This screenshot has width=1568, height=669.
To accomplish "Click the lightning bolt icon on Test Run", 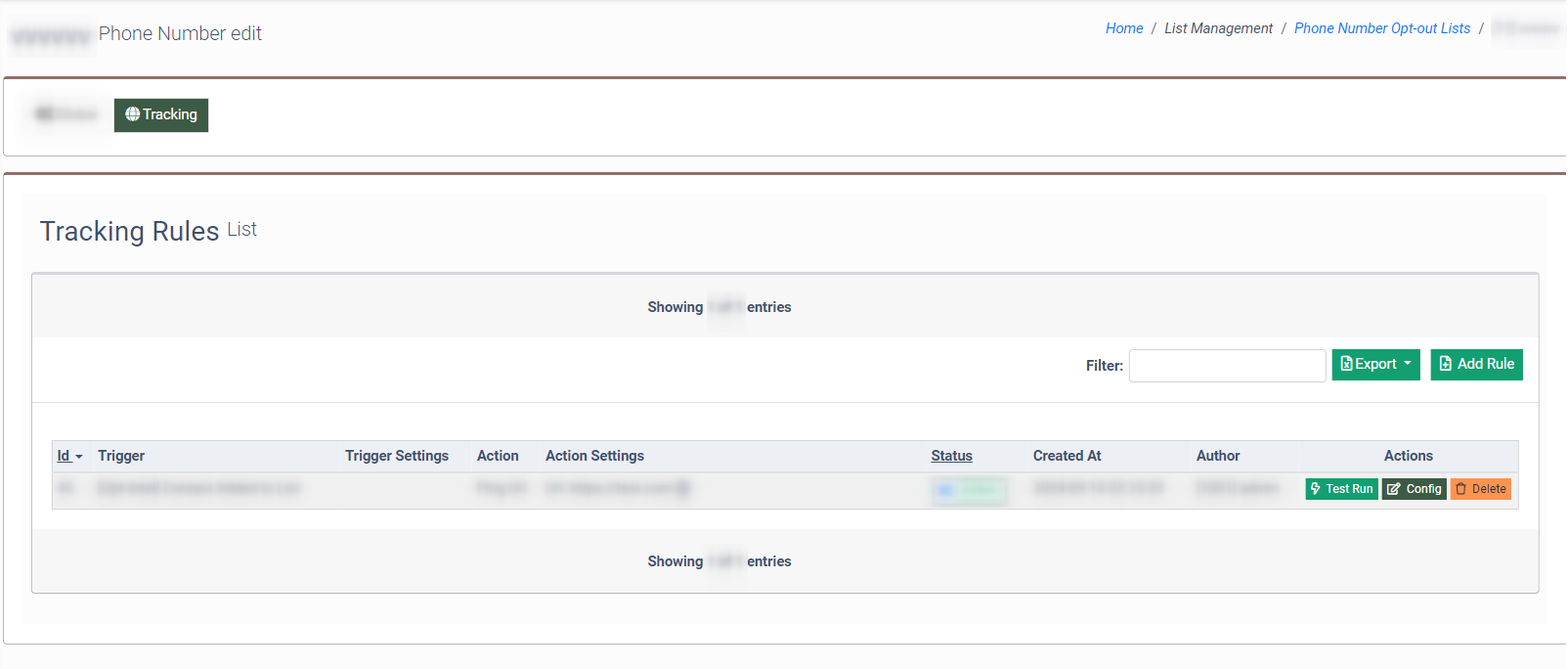I will [1316, 489].
